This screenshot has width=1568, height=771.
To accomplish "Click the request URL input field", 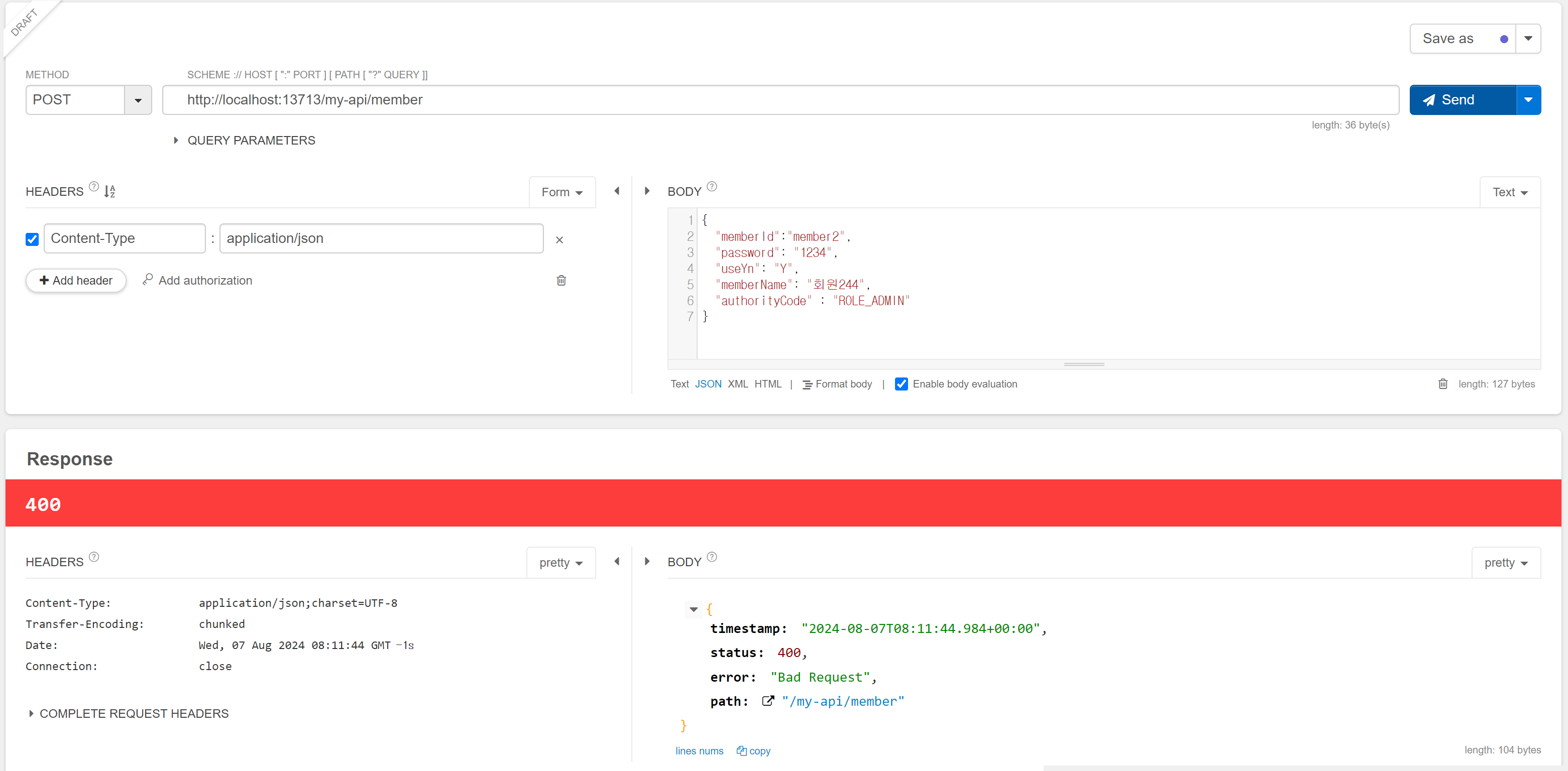I will click(x=780, y=100).
